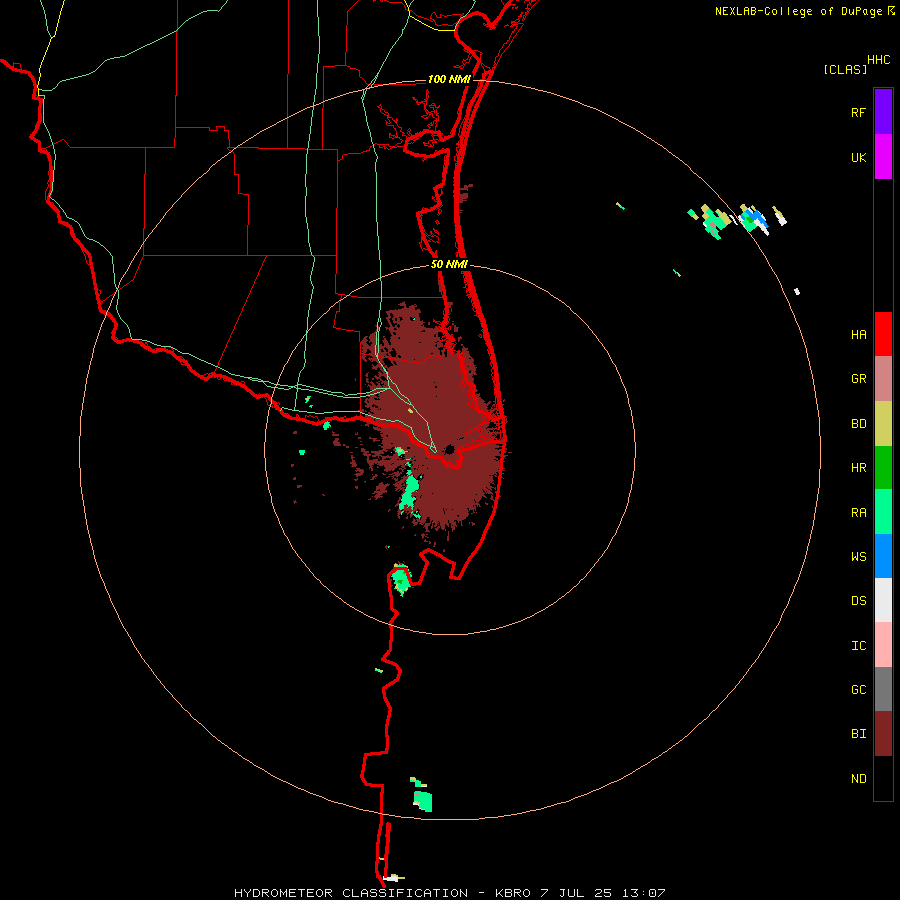
Task: Click the GR legend label
Action: click(858, 379)
